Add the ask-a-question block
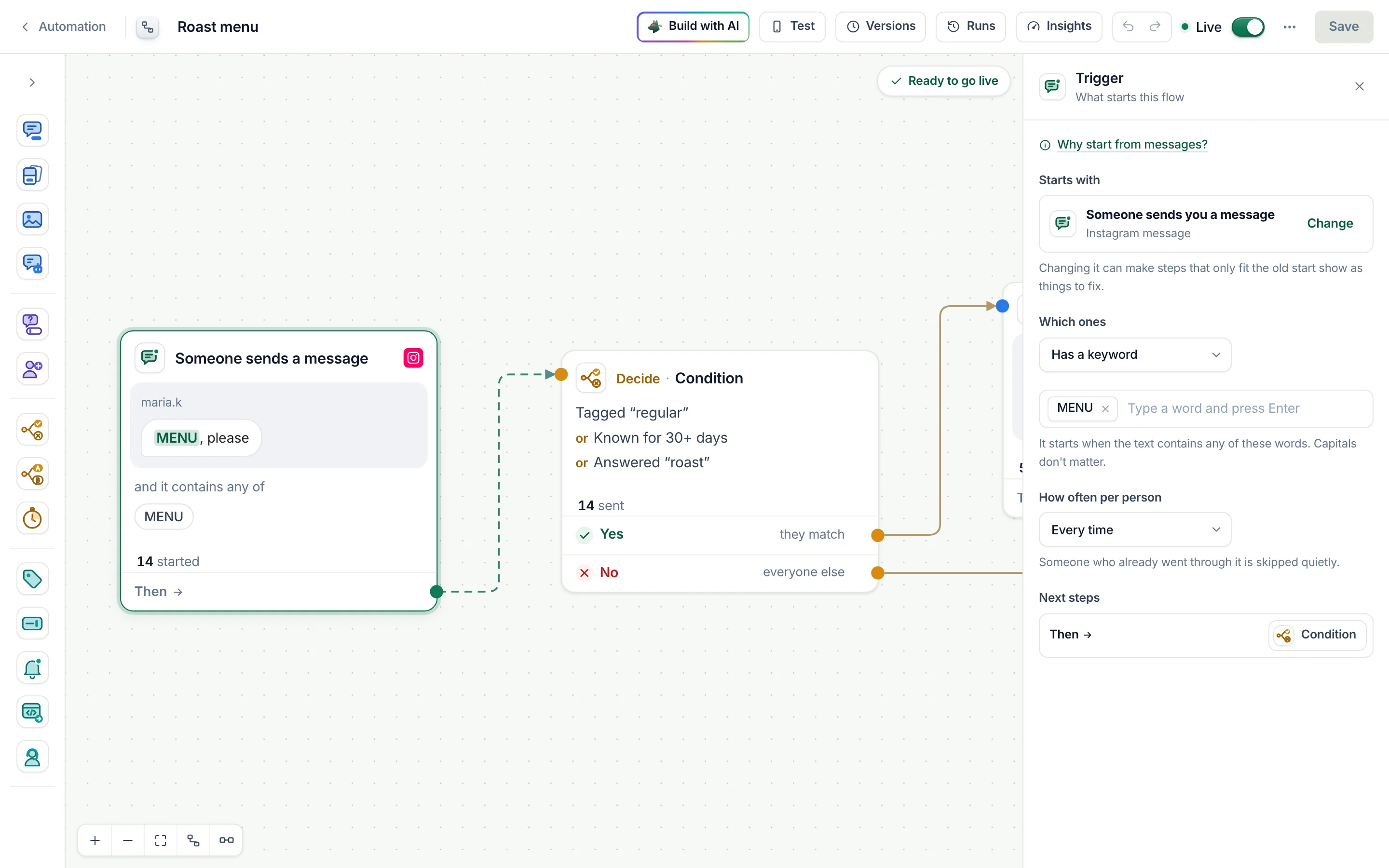This screenshot has width=1389, height=868. [x=32, y=325]
